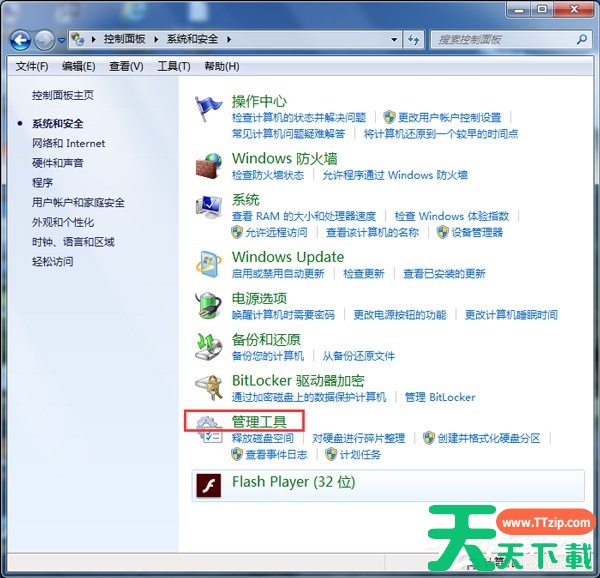
Task: Click 查看 RAM 的大小和处理器速度 link
Action: click(304, 217)
